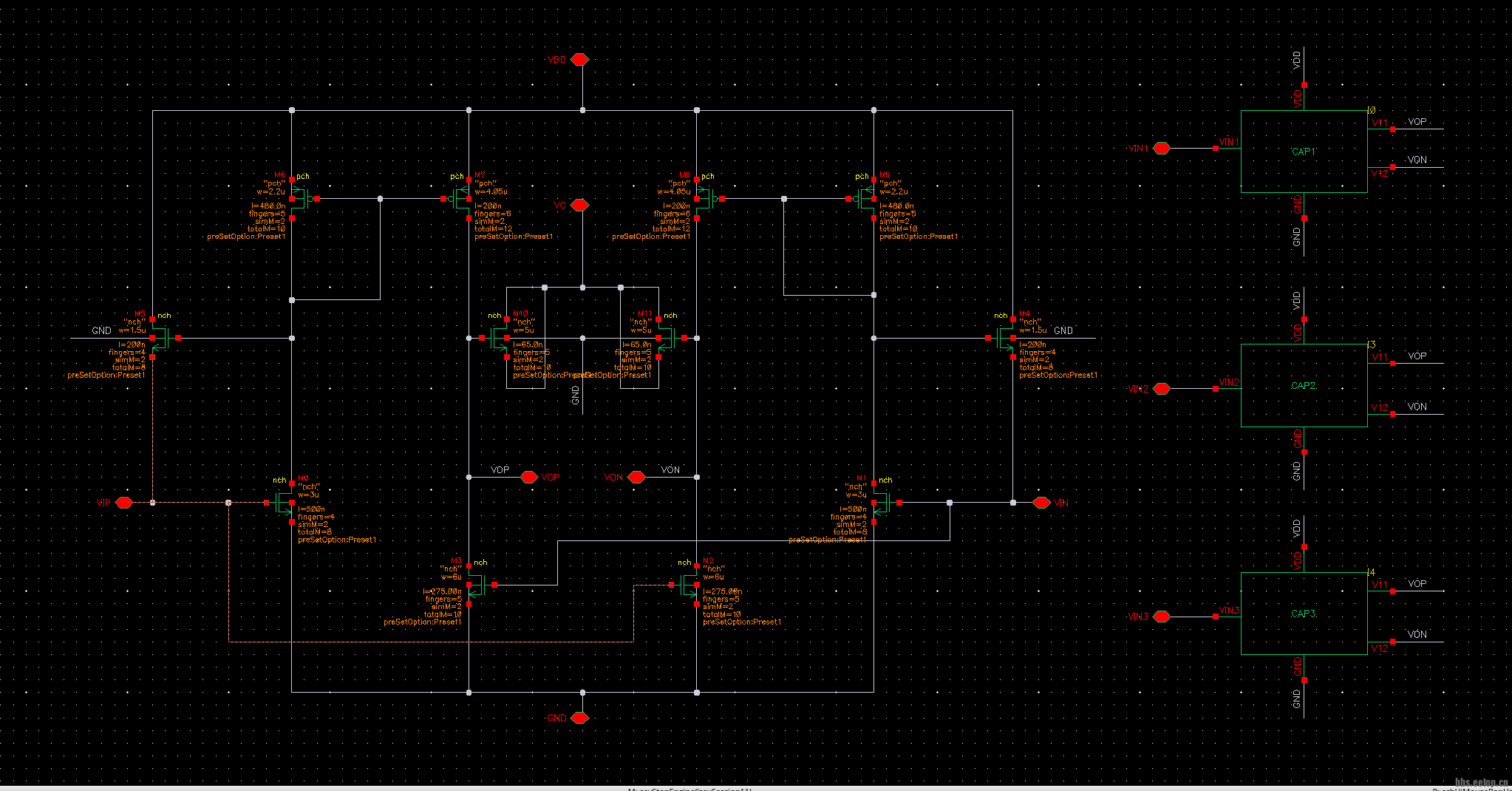This screenshot has height=791, width=1512.
Task: Click the VIN pin on right side
Action: click(1041, 503)
